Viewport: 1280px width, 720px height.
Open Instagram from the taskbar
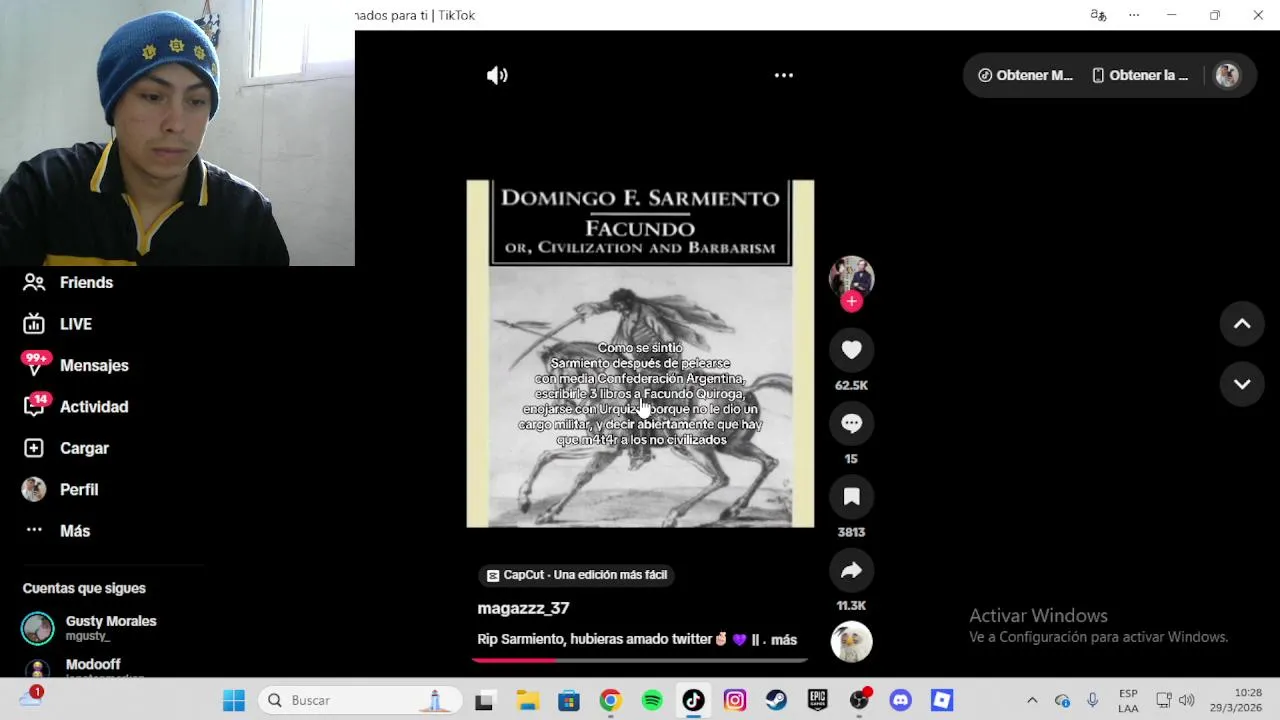click(735, 700)
